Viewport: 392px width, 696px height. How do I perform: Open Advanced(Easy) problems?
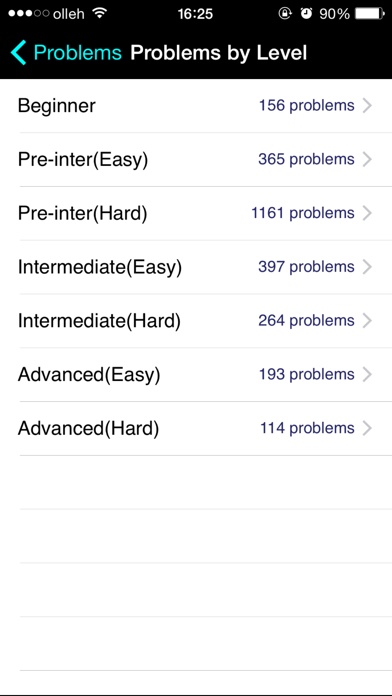[x=196, y=375]
